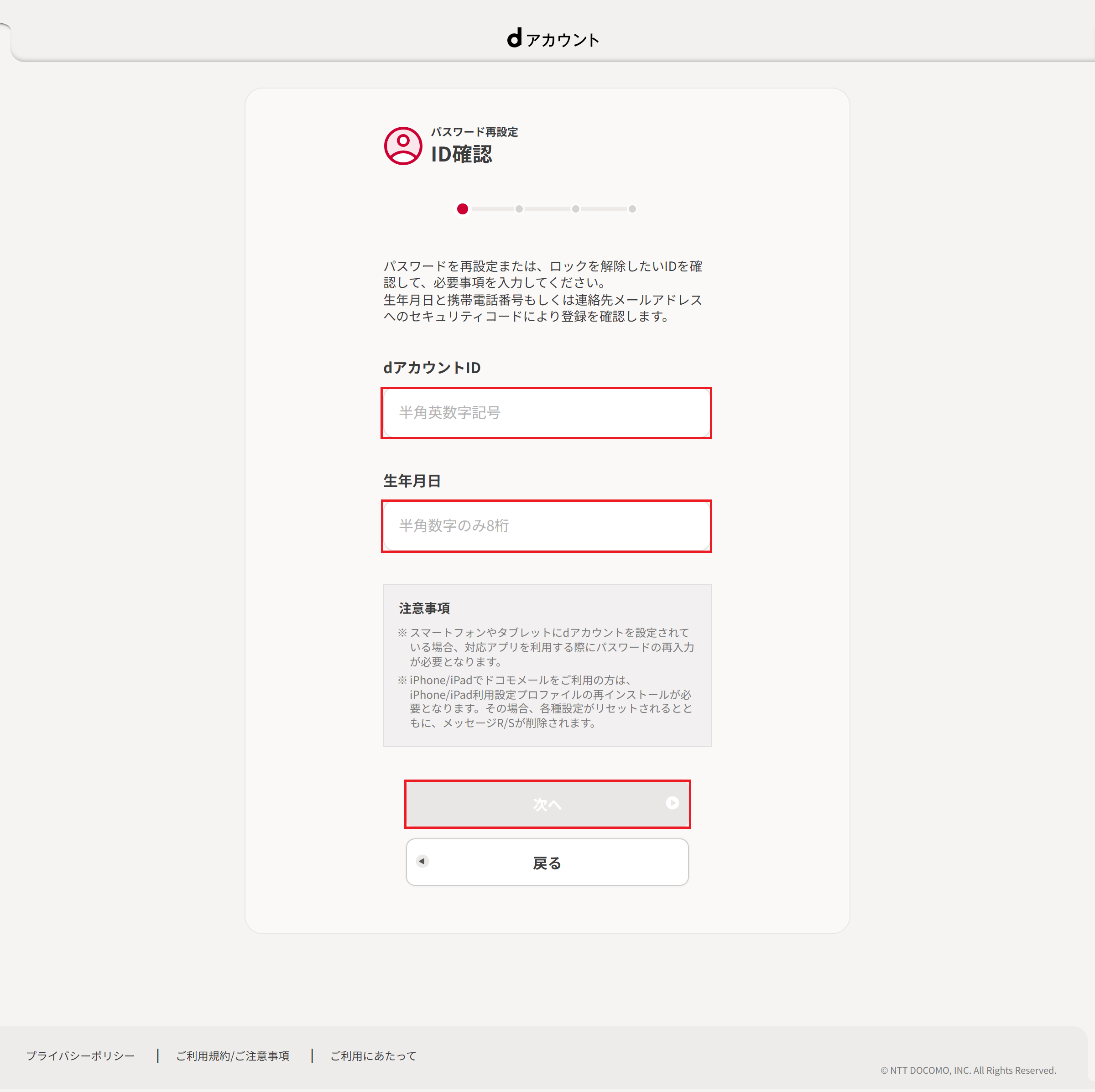Click the back arrow icon on 戻る button
The image size is (1095, 1092).
click(x=422, y=861)
